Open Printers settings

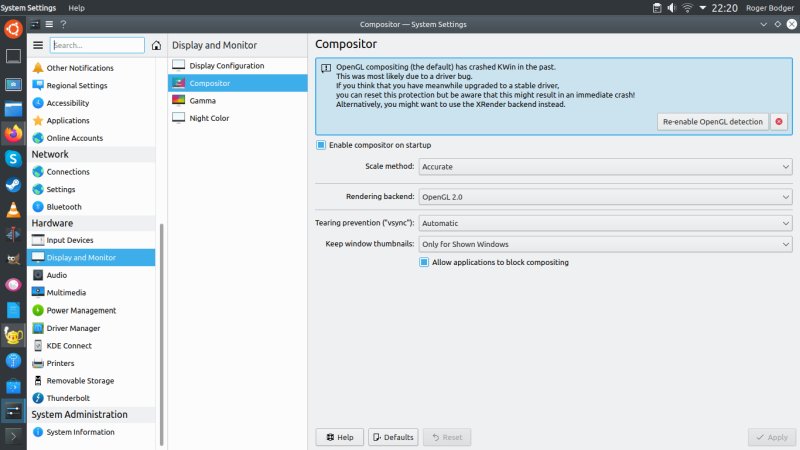pyautogui.click(x=91, y=363)
